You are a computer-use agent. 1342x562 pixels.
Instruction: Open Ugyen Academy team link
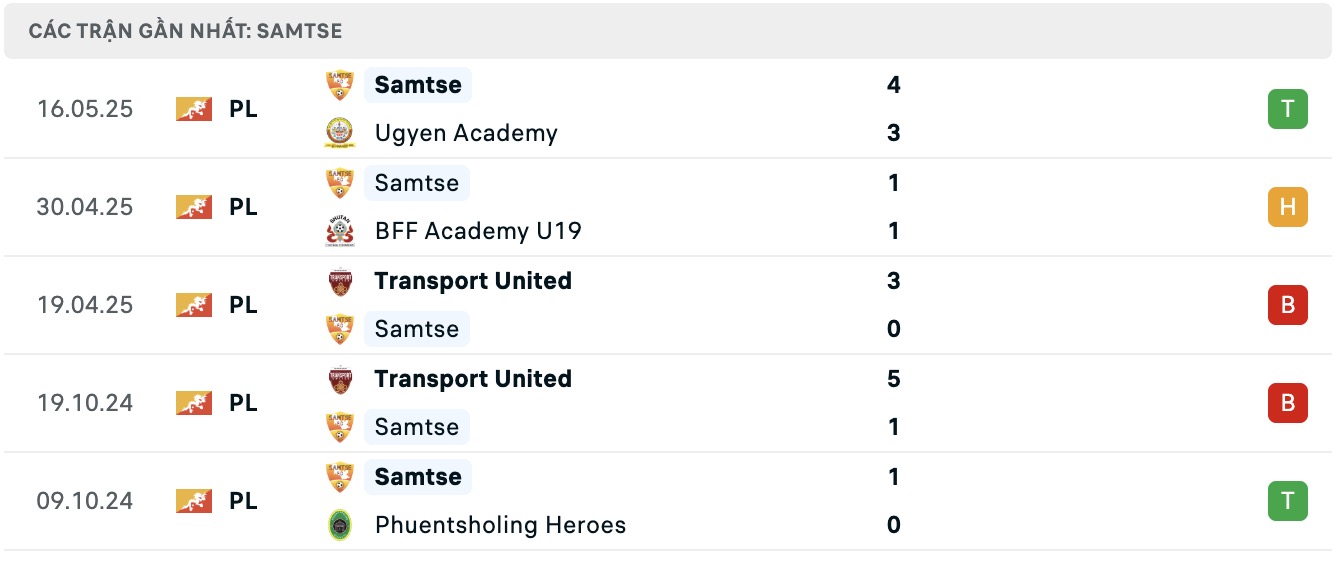pyautogui.click(x=466, y=133)
